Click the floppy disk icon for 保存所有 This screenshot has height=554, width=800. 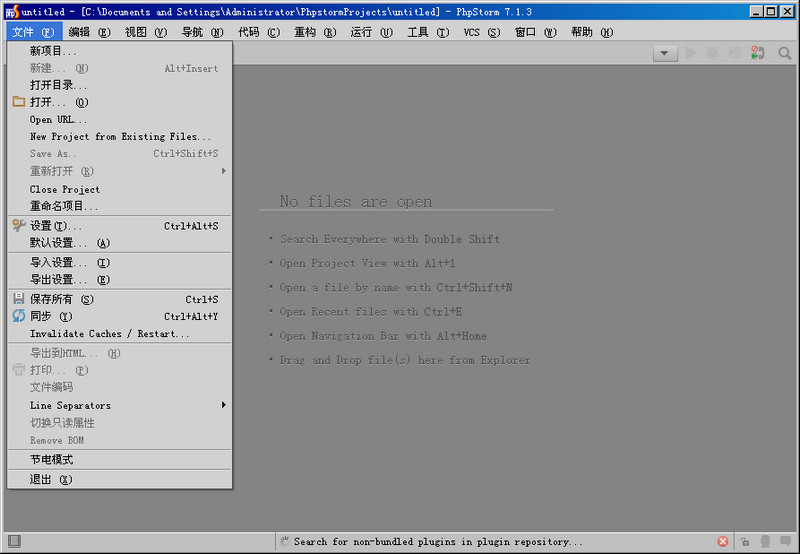(19, 298)
